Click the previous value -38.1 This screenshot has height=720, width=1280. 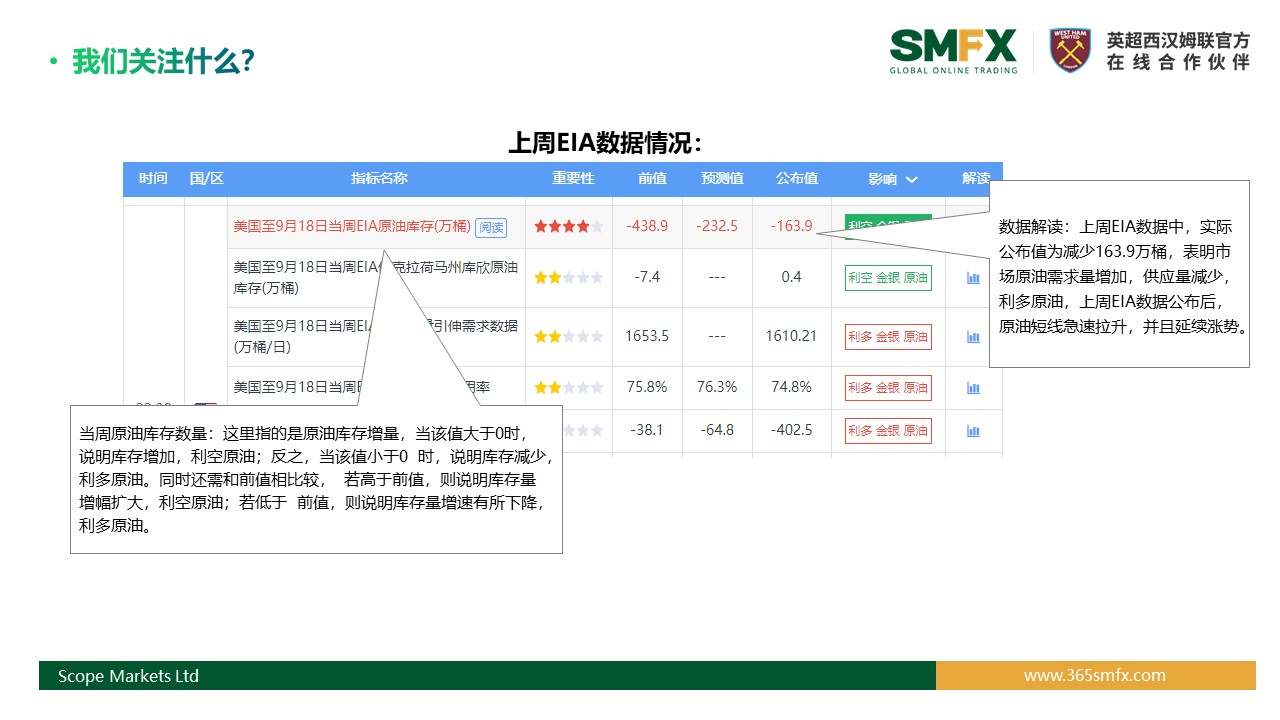click(647, 430)
